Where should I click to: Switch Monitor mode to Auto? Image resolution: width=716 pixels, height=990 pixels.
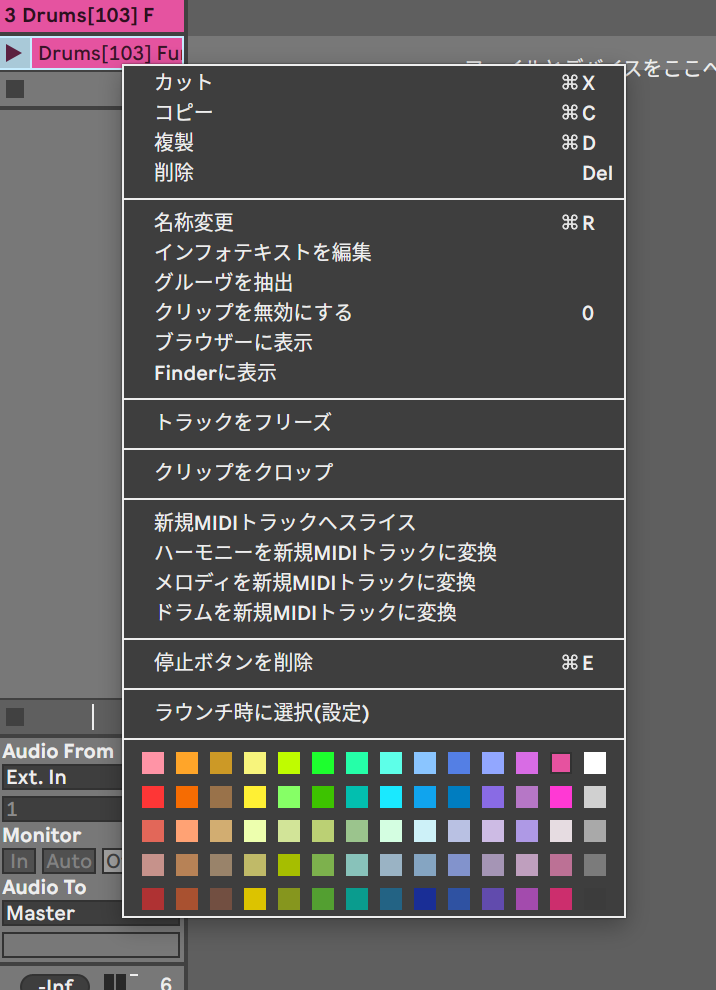pos(68,861)
